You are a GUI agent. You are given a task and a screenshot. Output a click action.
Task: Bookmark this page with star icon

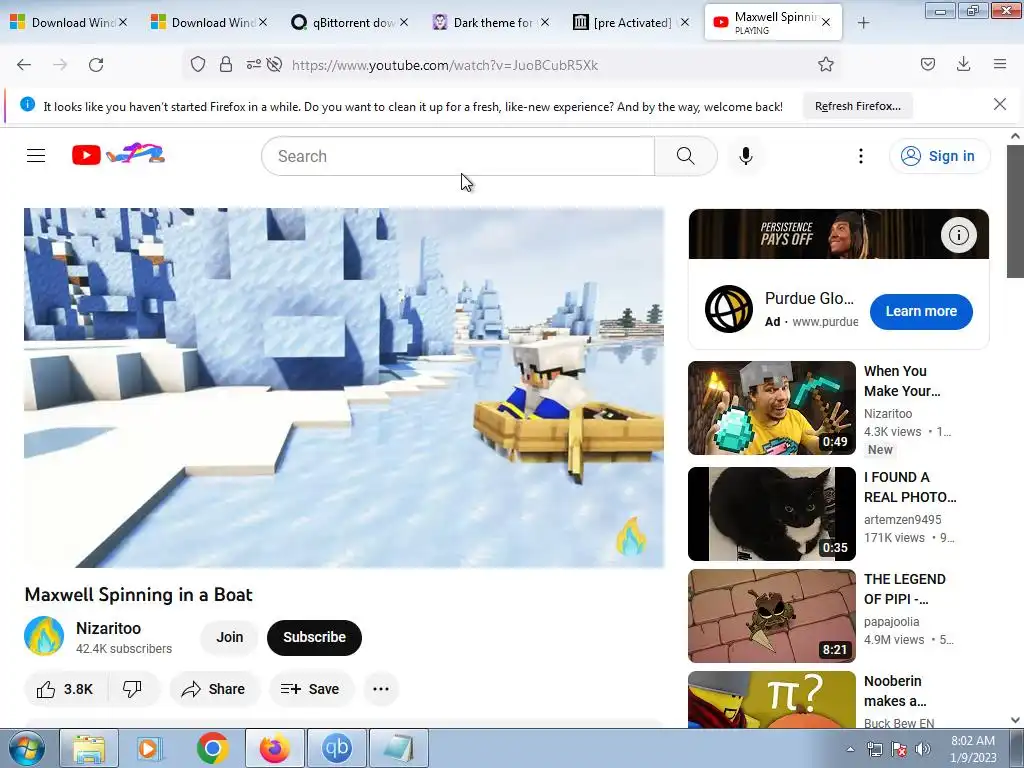click(x=826, y=64)
